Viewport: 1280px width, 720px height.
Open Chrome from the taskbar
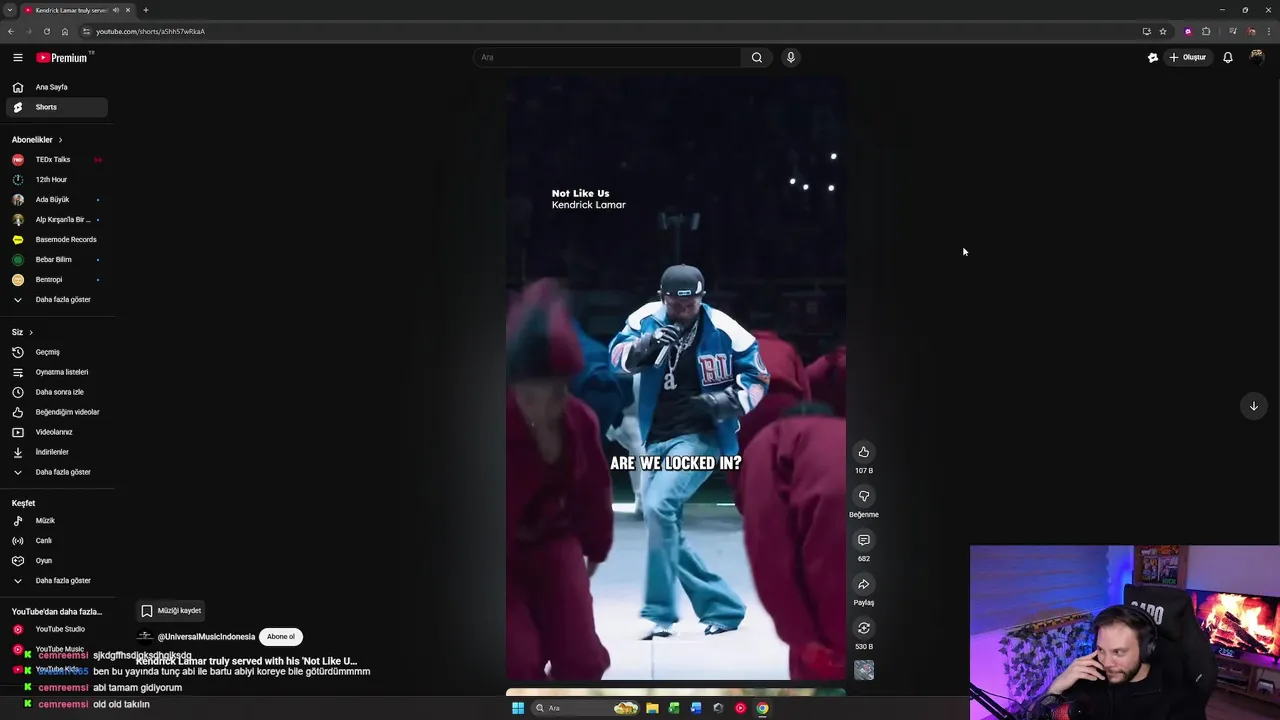point(762,708)
